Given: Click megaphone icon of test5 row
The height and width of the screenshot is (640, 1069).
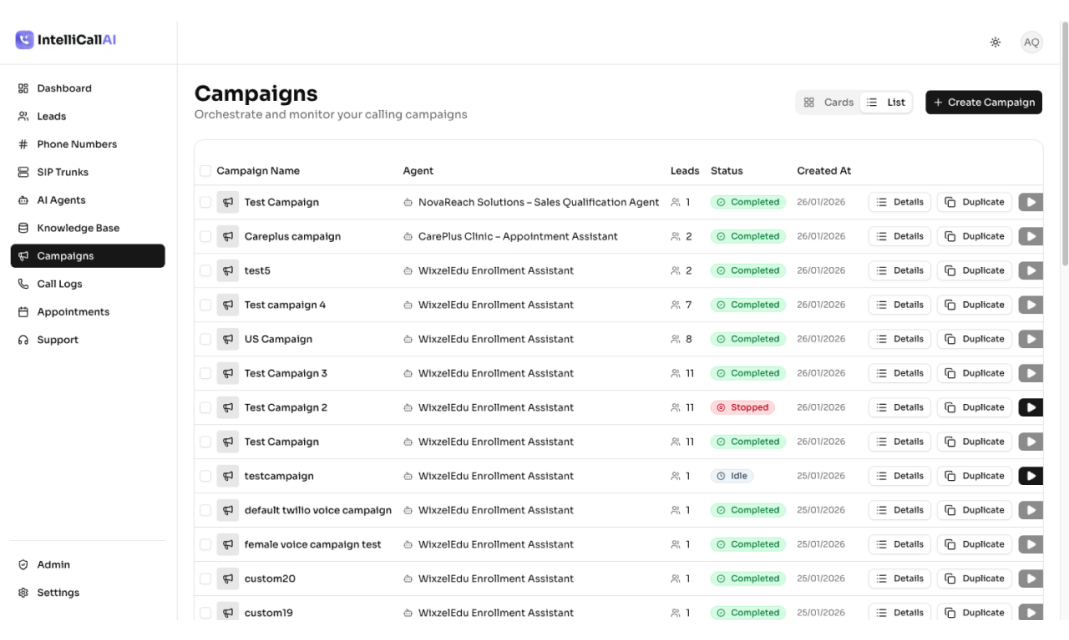Looking at the screenshot, I should (x=228, y=271).
